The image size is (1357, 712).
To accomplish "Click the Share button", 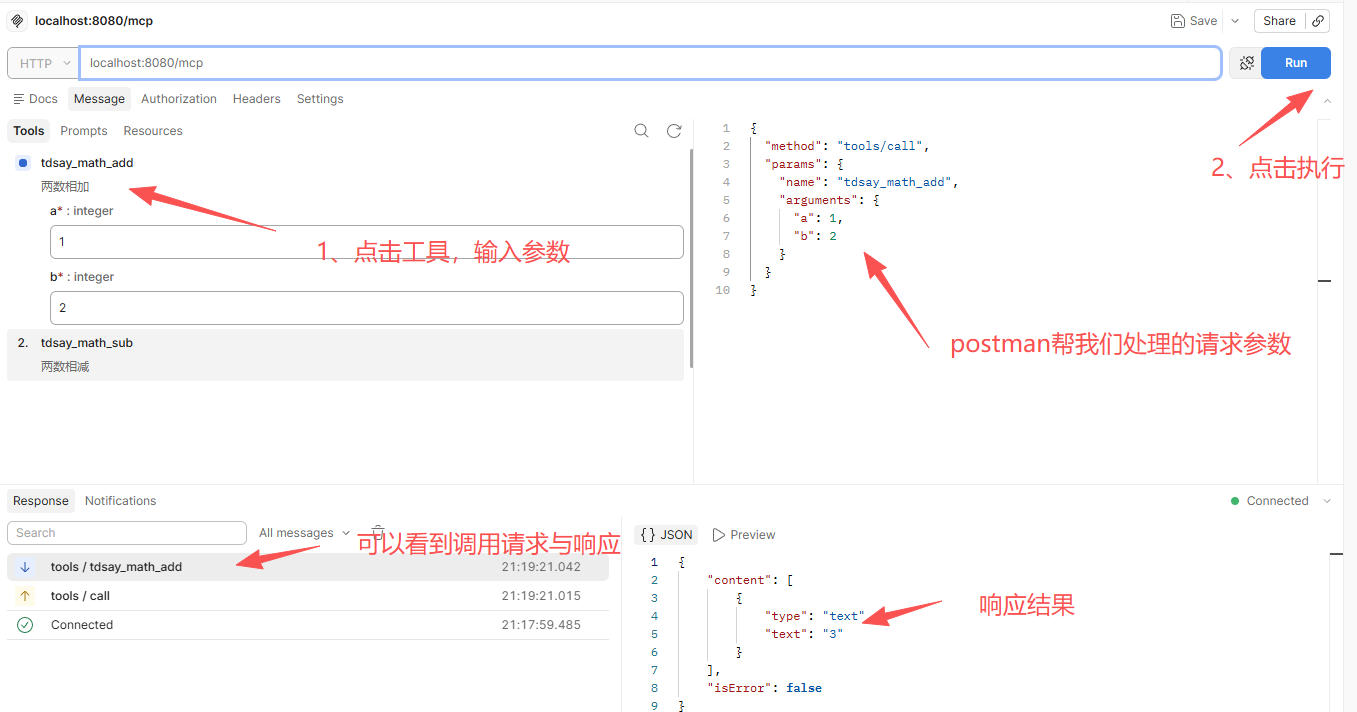I will coord(1279,21).
